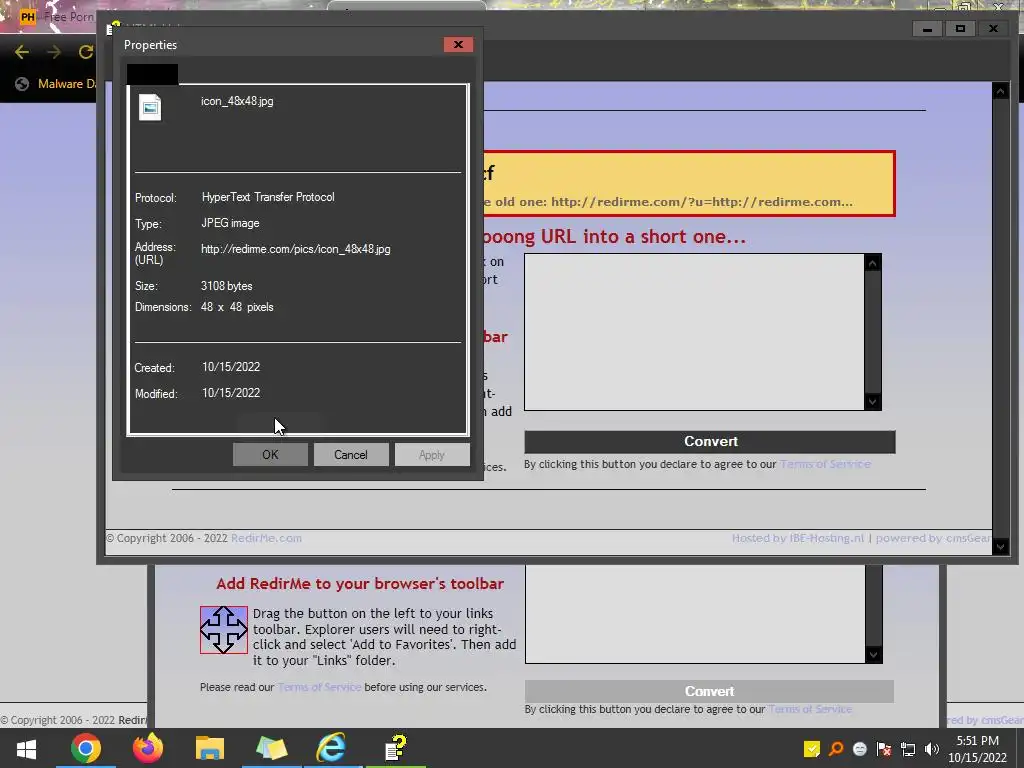
Task: Click OK in the Properties dialog
Action: point(270,455)
